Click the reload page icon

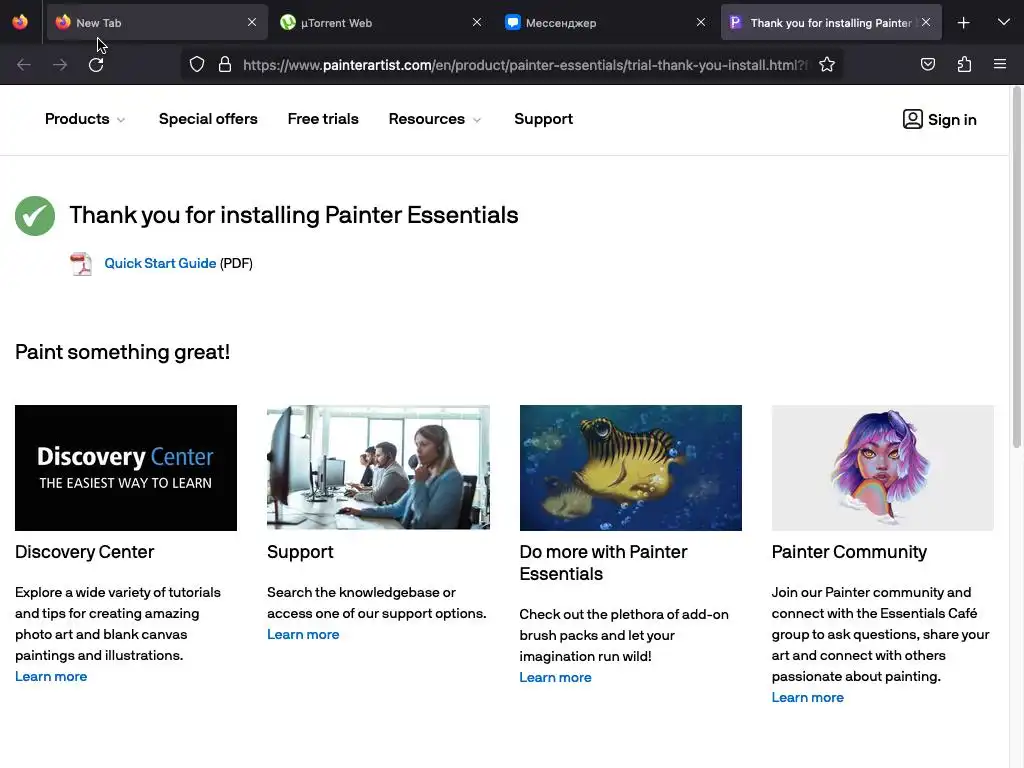click(96, 65)
